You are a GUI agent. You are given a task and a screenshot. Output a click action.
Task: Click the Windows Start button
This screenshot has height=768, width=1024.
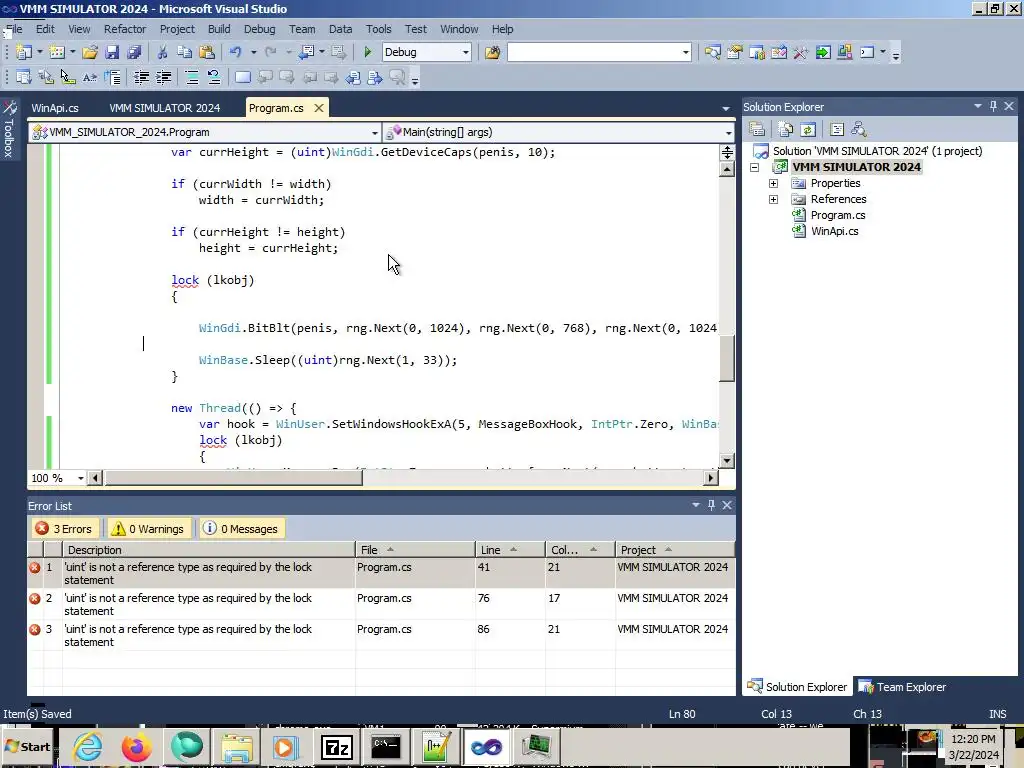(x=27, y=746)
